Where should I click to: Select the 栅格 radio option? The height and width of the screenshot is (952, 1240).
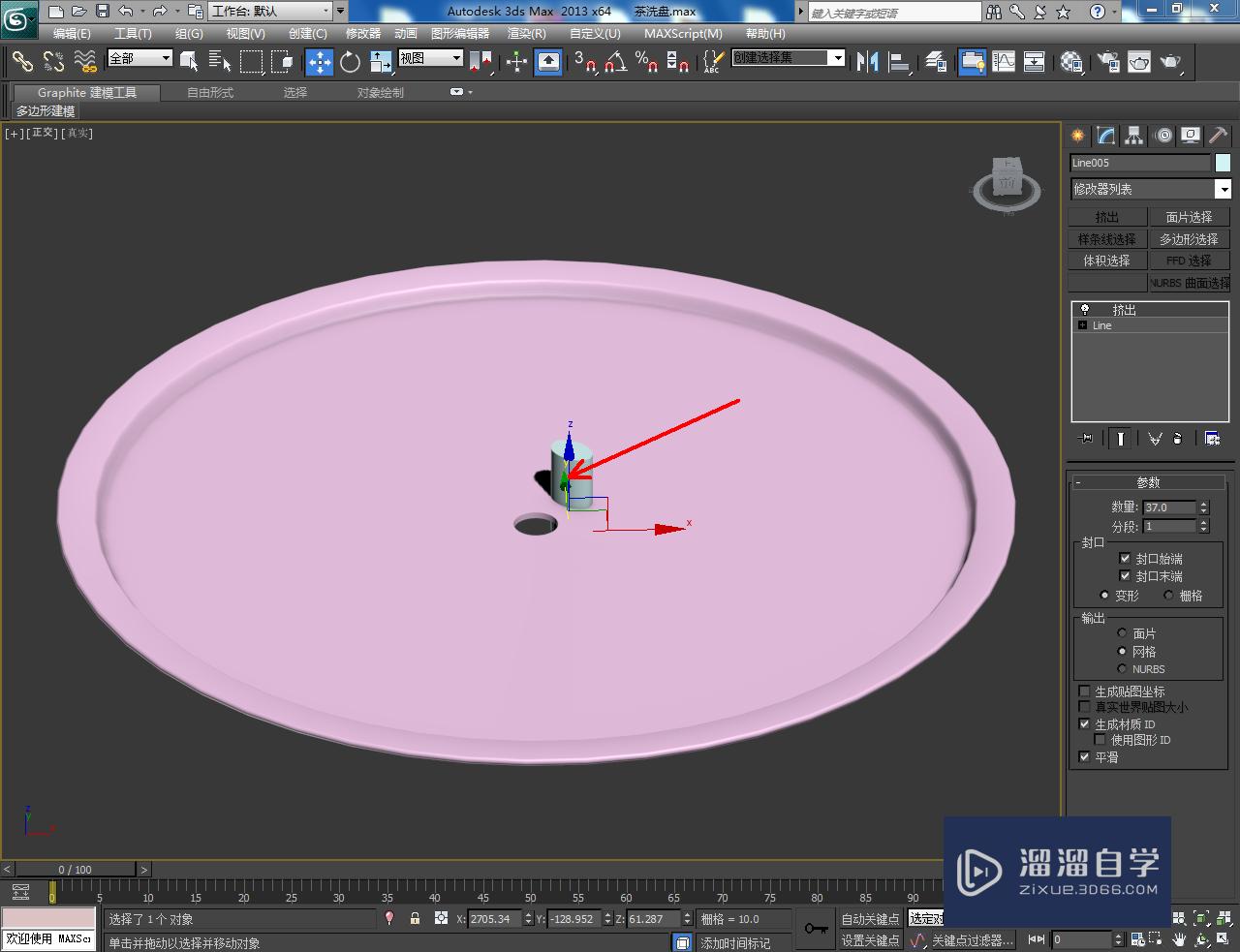click(1168, 595)
